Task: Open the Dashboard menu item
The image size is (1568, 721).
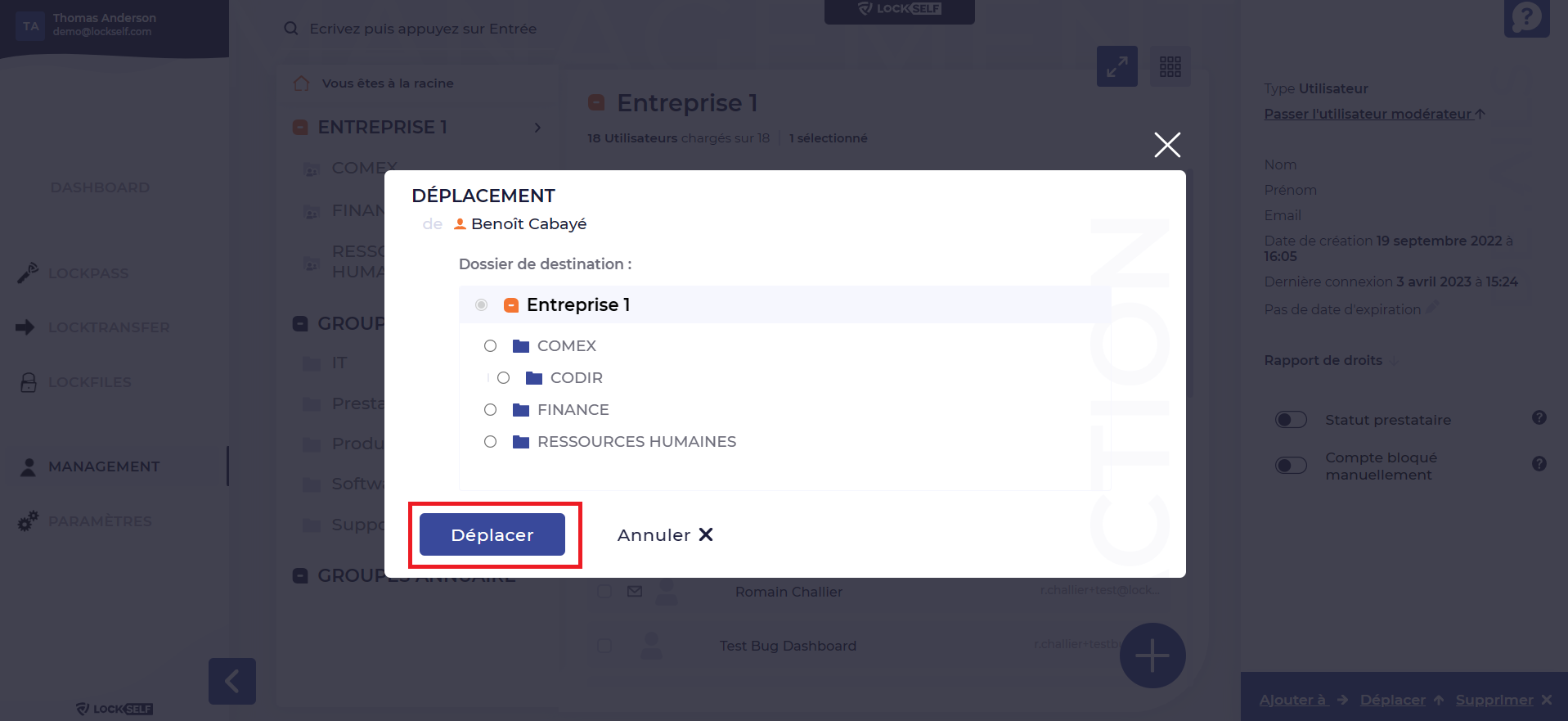Action: tap(100, 187)
